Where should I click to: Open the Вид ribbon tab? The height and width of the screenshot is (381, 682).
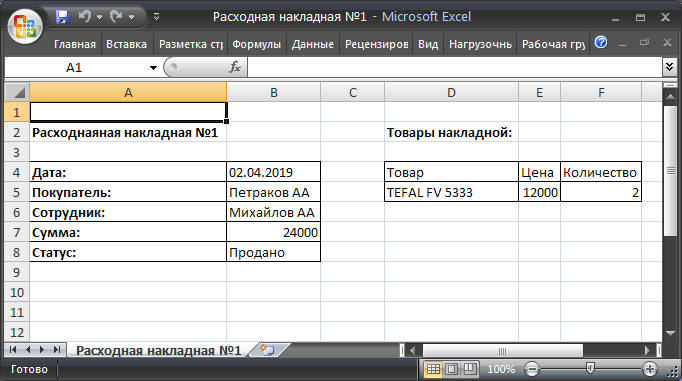[x=428, y=44]
